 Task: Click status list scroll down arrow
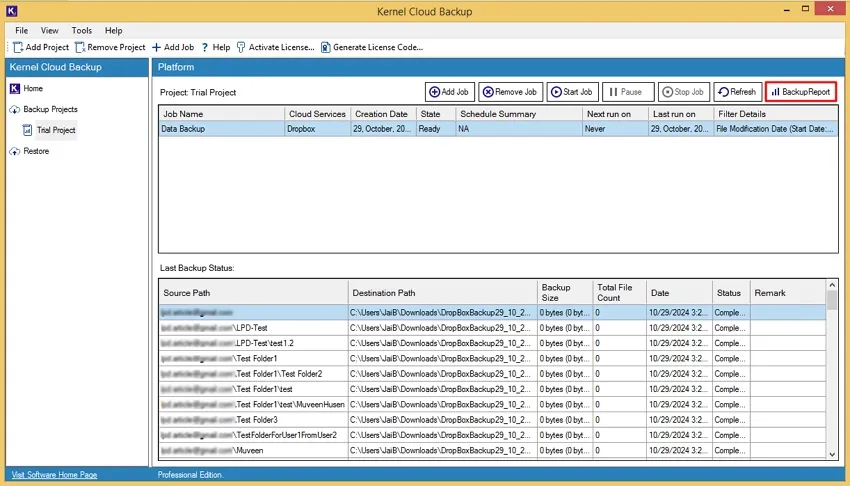(x=832, y=455)
